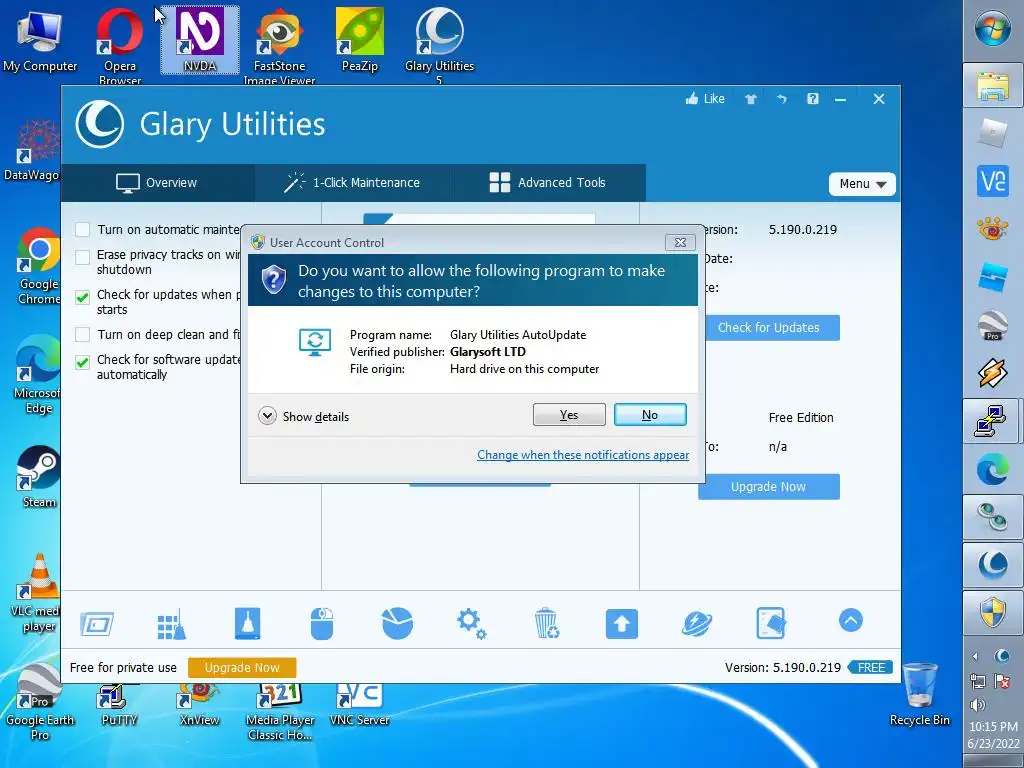Open the Tracks Eraser icon in bottom toolbar

pos(771,623)
